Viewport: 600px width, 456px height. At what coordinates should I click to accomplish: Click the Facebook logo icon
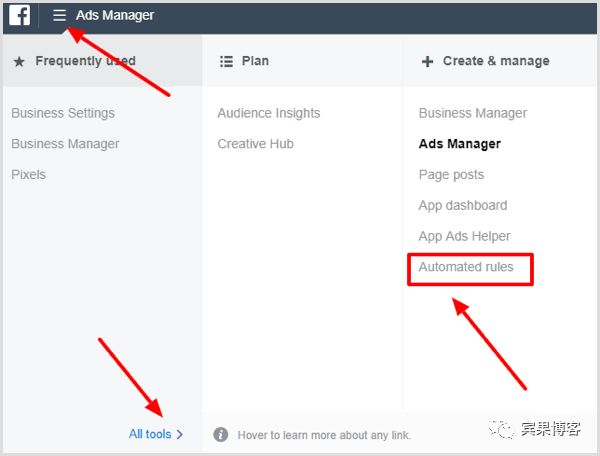[x=20, y=16]
